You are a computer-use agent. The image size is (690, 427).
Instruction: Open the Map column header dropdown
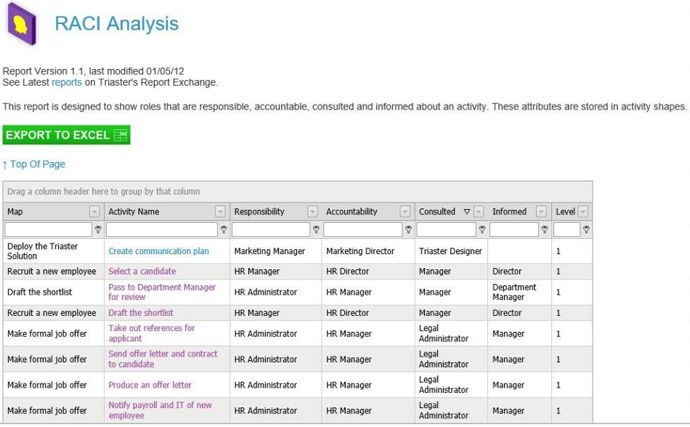pos(95,212)
